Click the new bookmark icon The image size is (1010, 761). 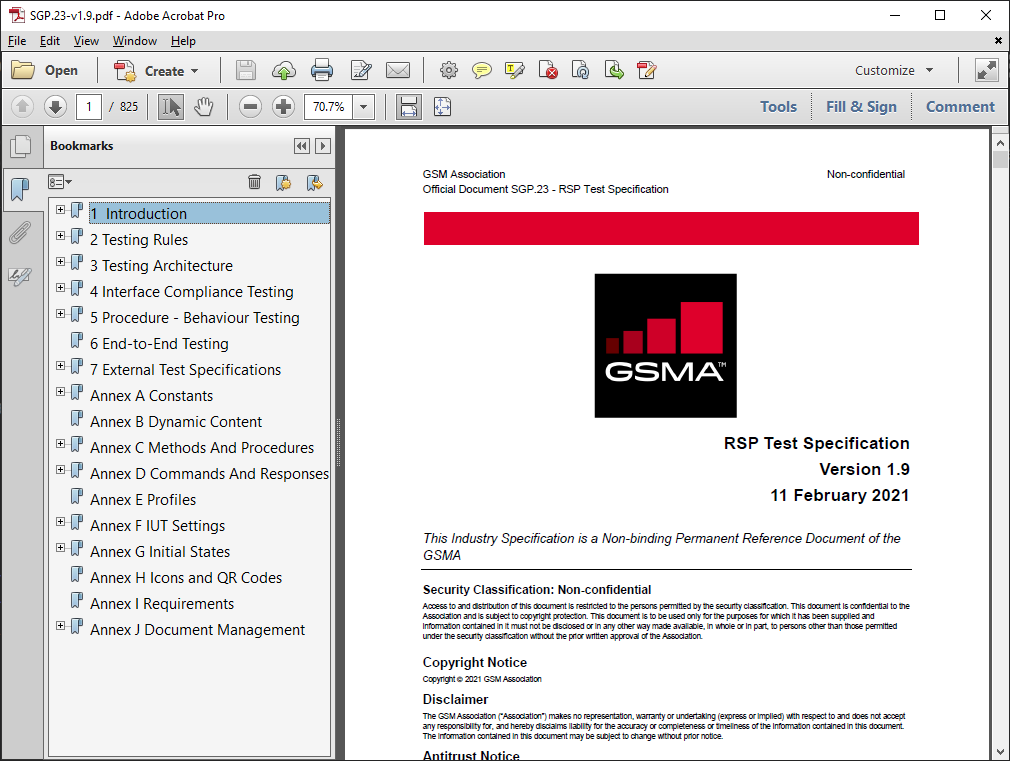(x=283, y=182)
